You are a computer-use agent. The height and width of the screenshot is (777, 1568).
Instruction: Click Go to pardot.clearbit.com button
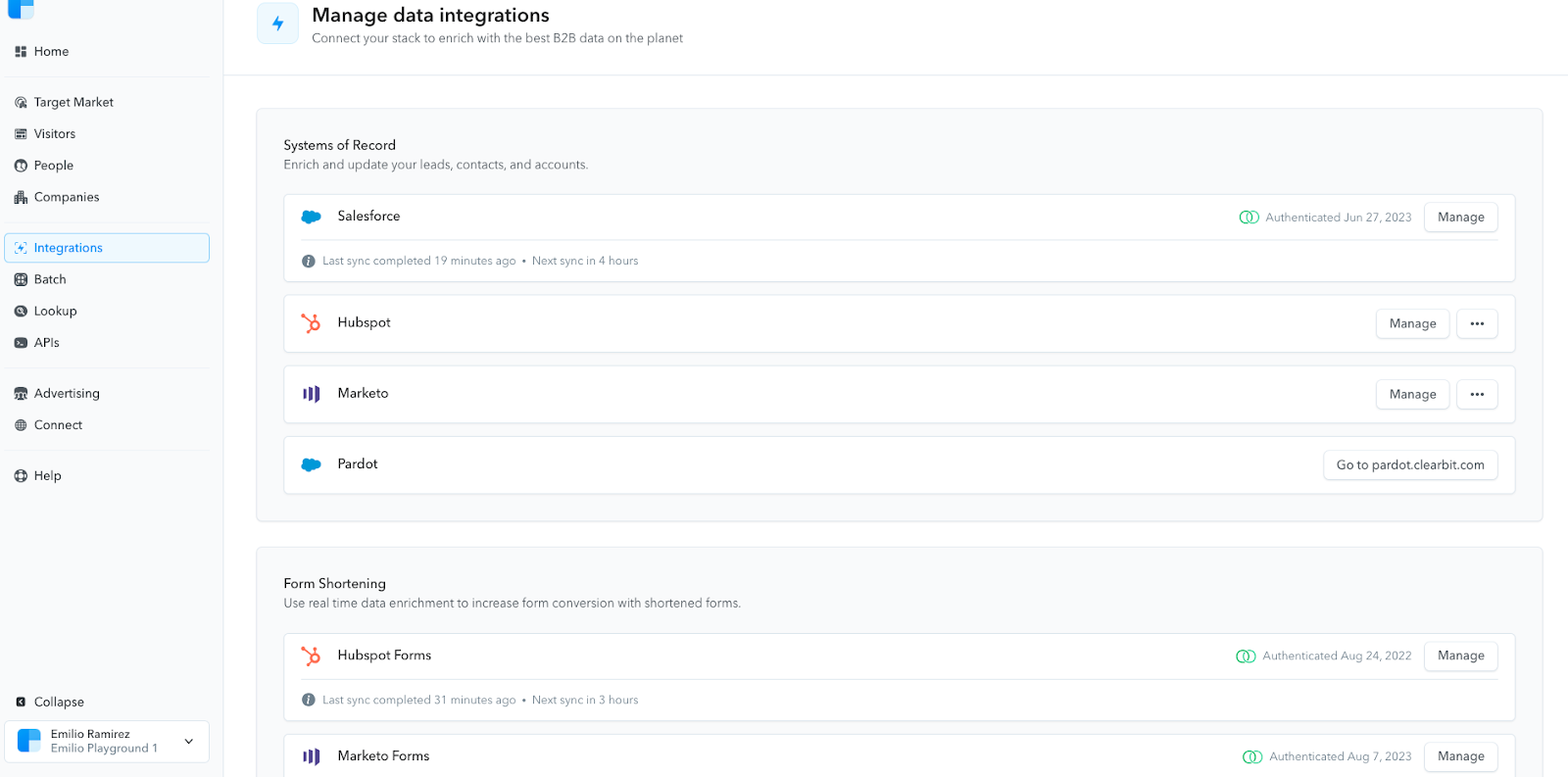pyautogui.click(x=1410, y=464)
